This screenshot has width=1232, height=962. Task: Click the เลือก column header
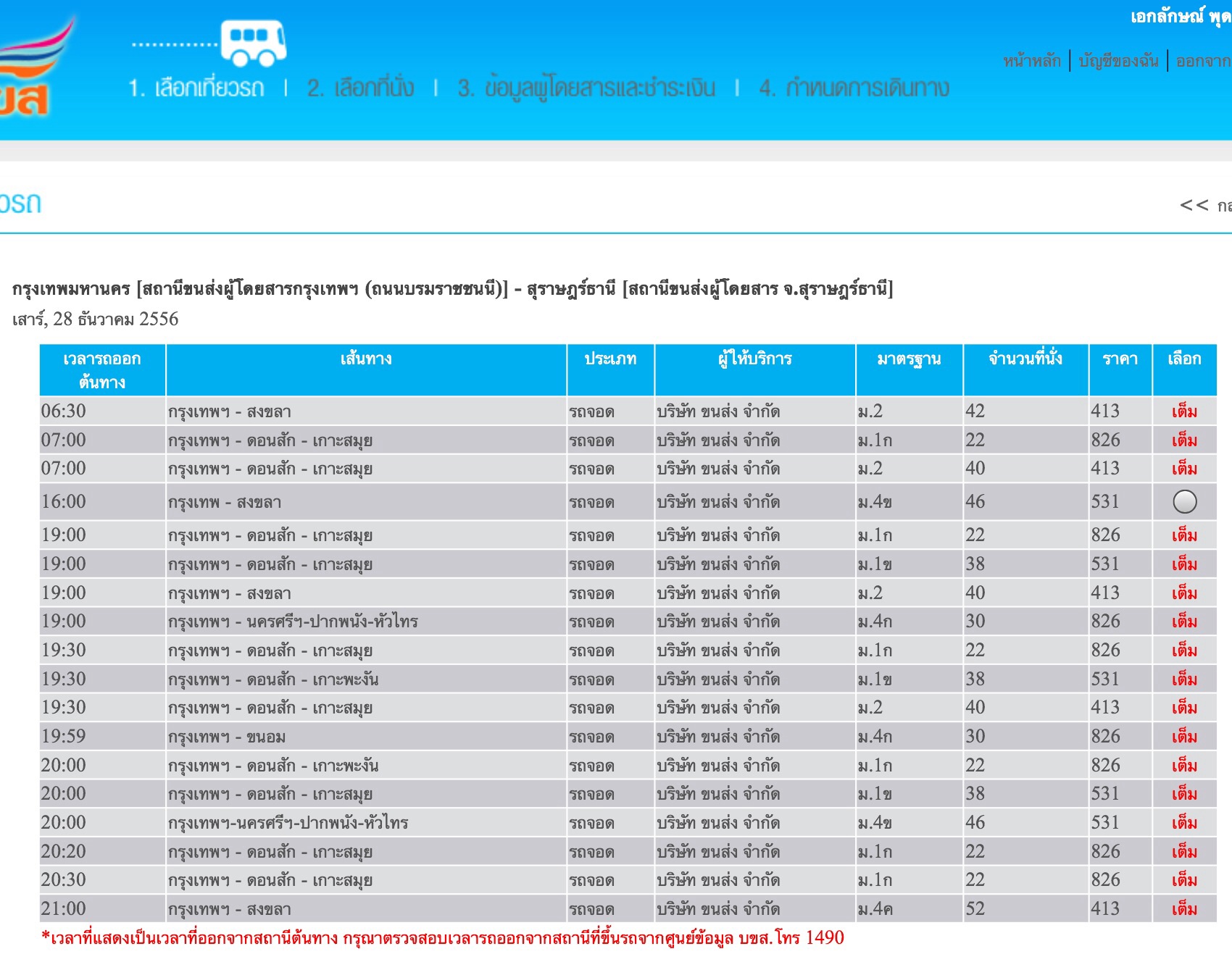click(1185, 370)
